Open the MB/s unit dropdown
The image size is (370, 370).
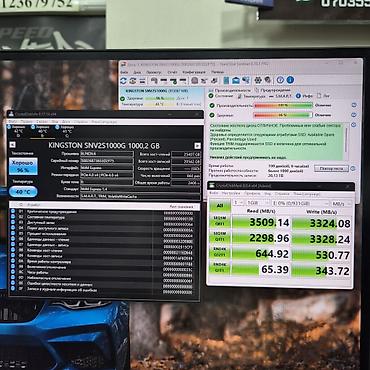coord(341,203)
